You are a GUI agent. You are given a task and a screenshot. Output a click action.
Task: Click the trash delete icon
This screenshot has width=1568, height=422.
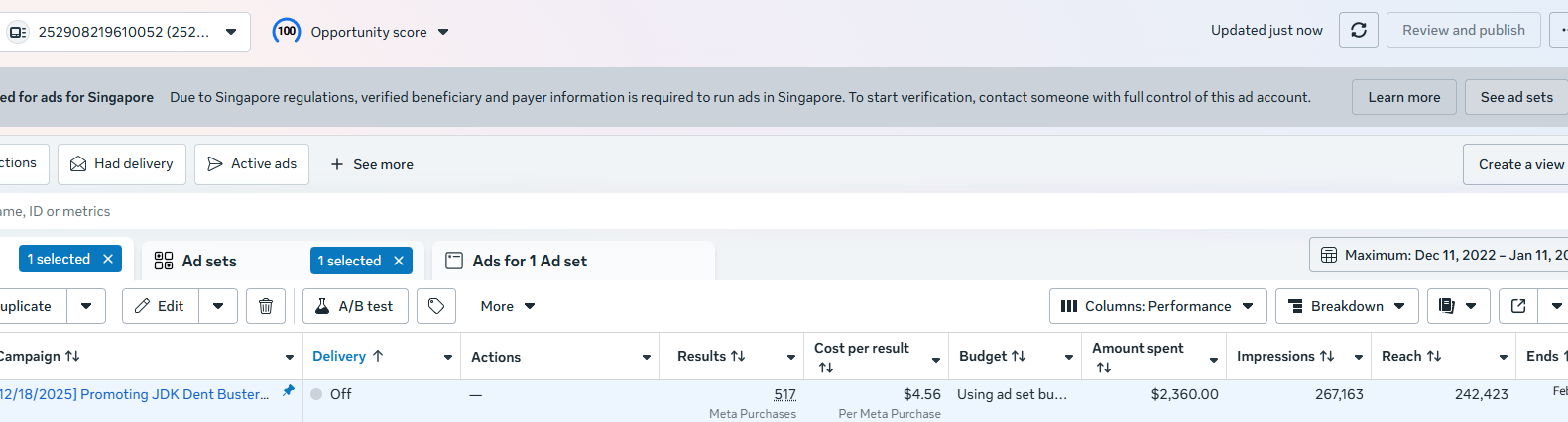point(266,306)
